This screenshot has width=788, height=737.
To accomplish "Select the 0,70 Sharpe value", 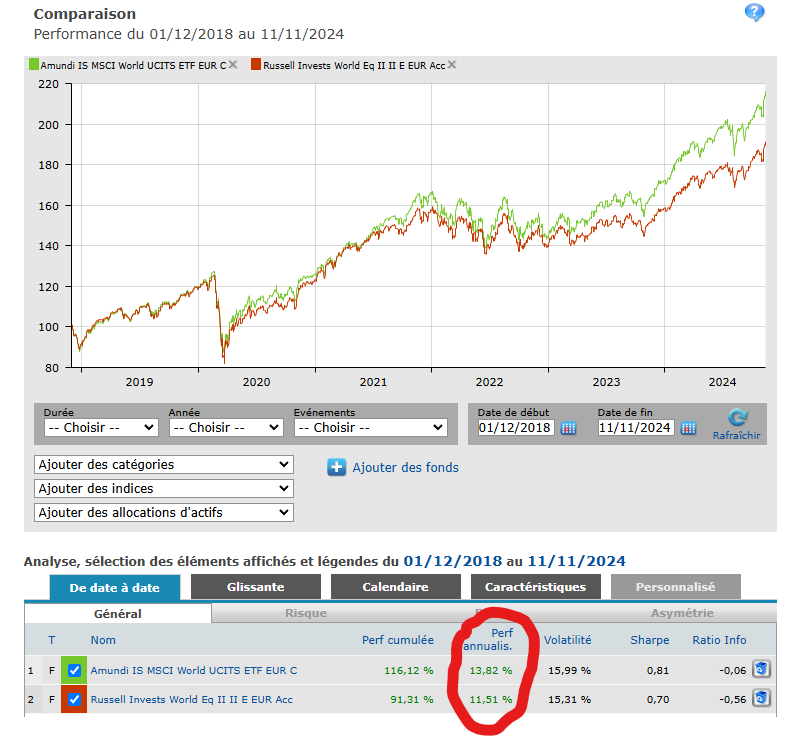I will click(658, 699).
